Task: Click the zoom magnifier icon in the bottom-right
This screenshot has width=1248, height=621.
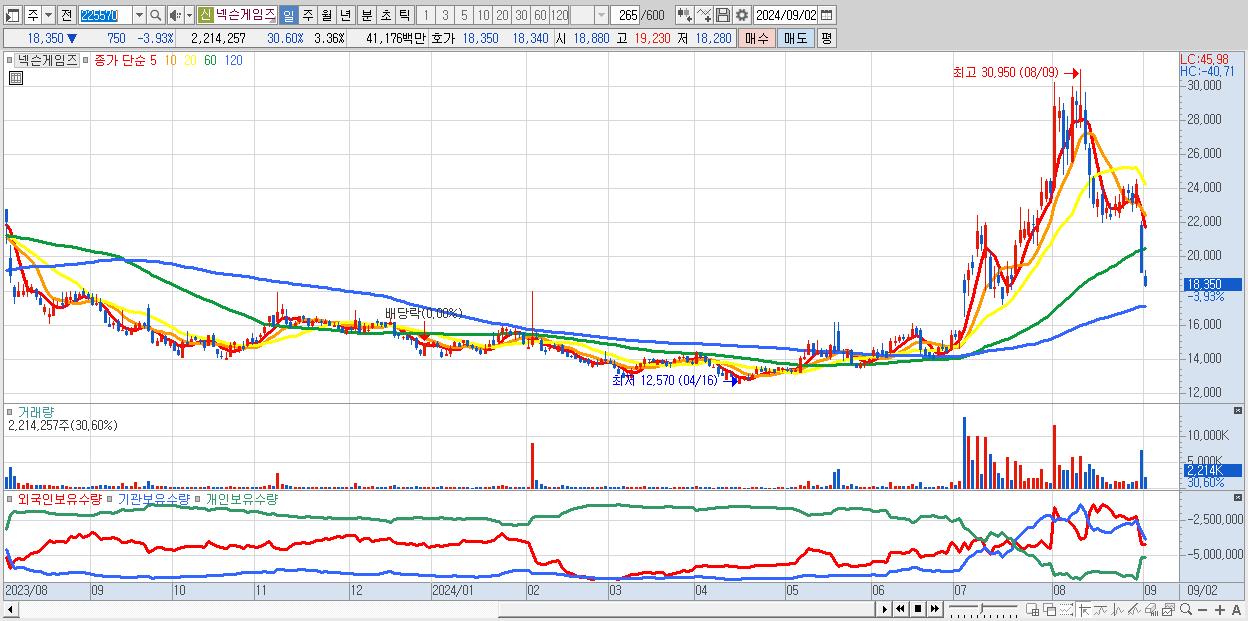Action: (x=1186, y=609)
